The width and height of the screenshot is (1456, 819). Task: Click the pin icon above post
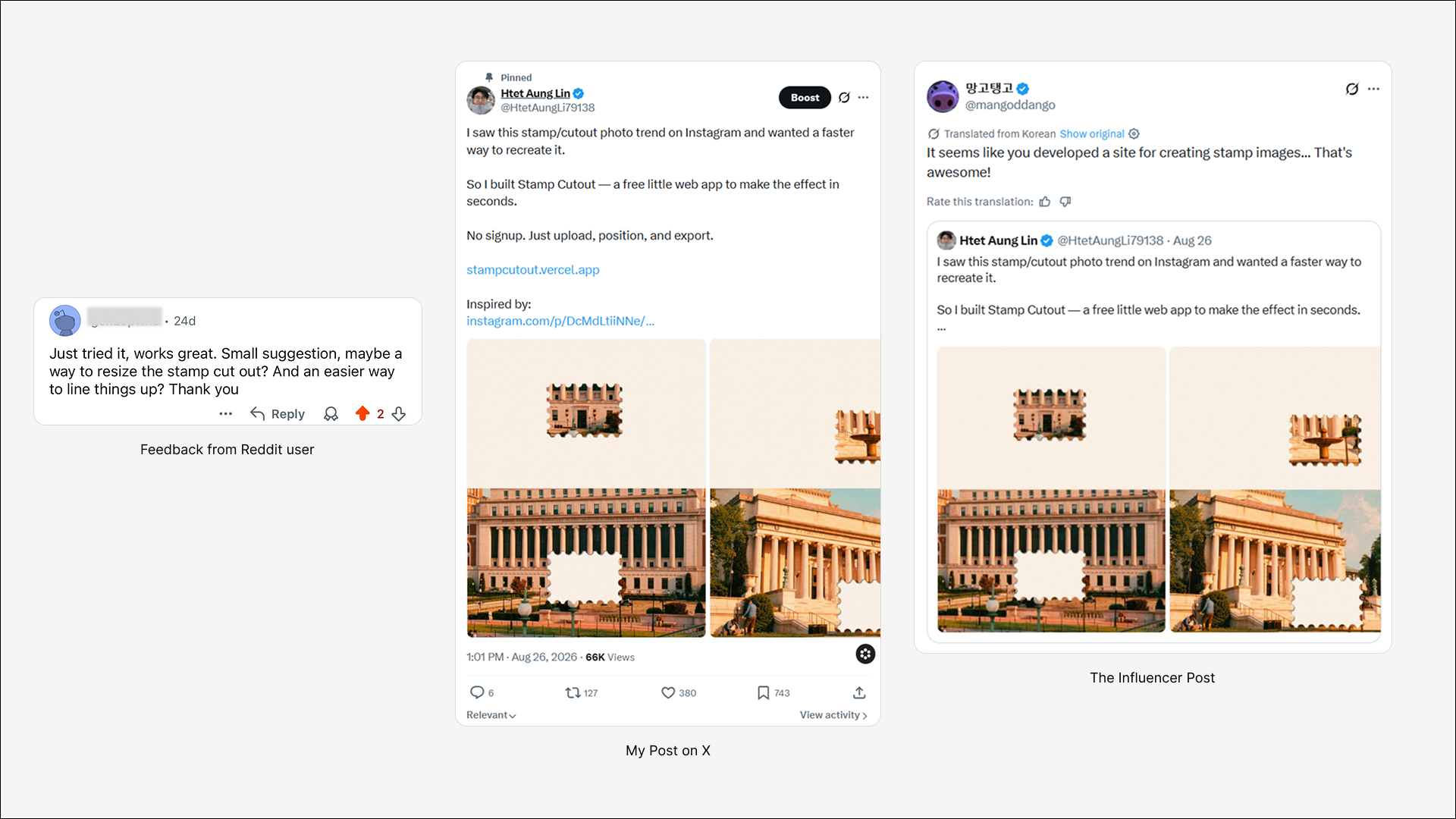click(x=489, y=77)
